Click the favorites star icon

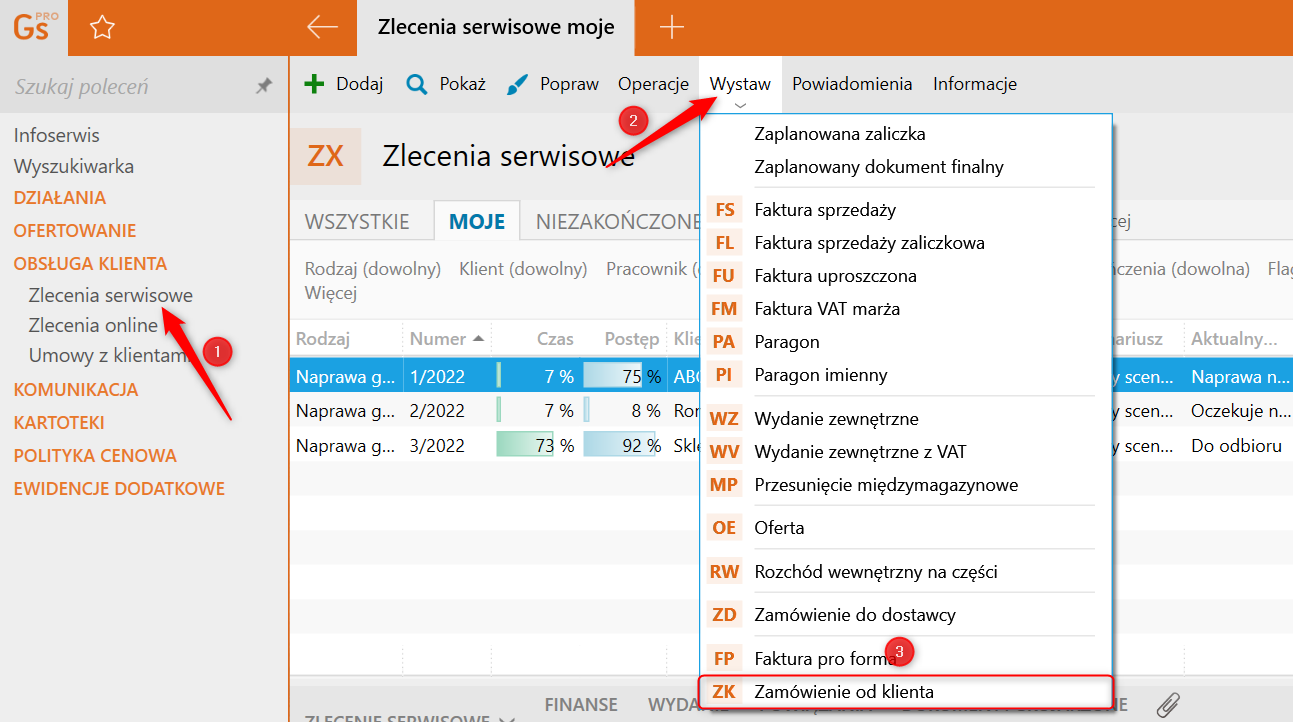tap(102, 28)
